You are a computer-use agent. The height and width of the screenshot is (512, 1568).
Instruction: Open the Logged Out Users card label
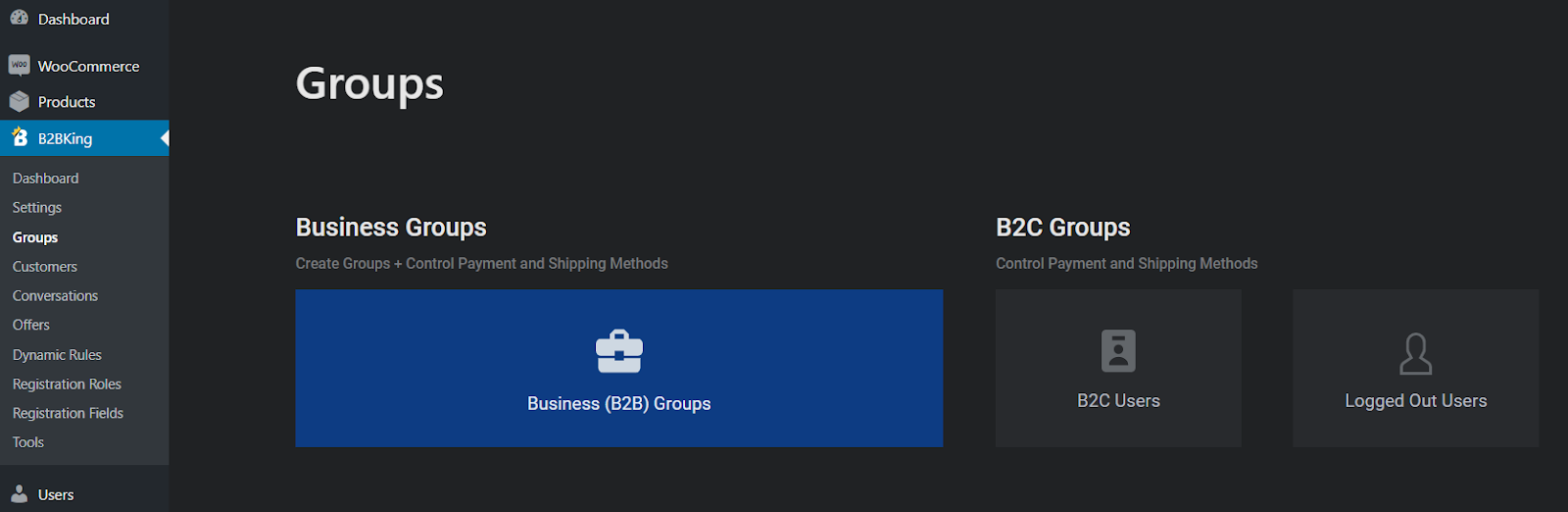[1415, 401]
